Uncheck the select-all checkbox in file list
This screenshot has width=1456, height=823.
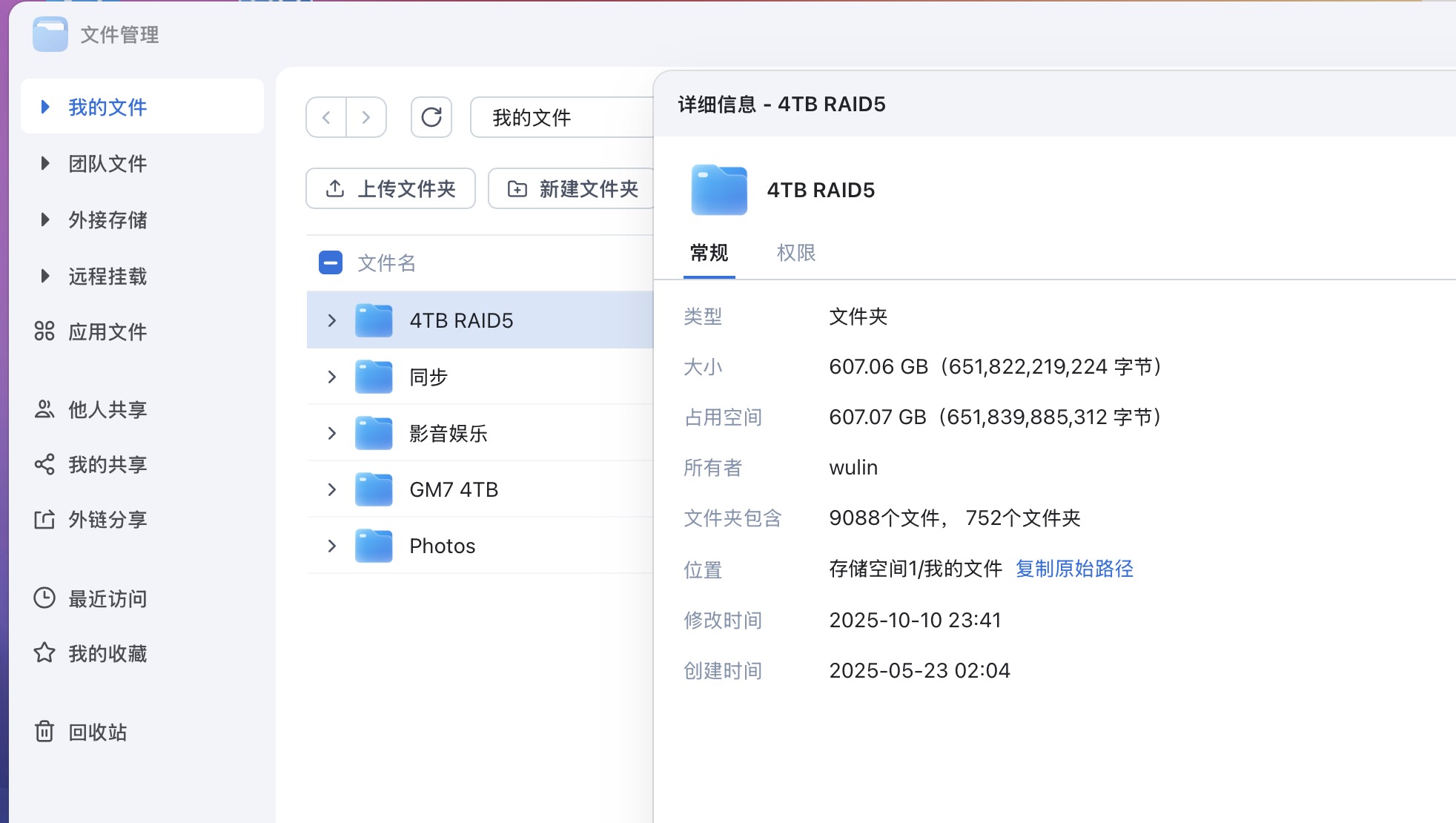pyautogui.click(x=329, y=262)
